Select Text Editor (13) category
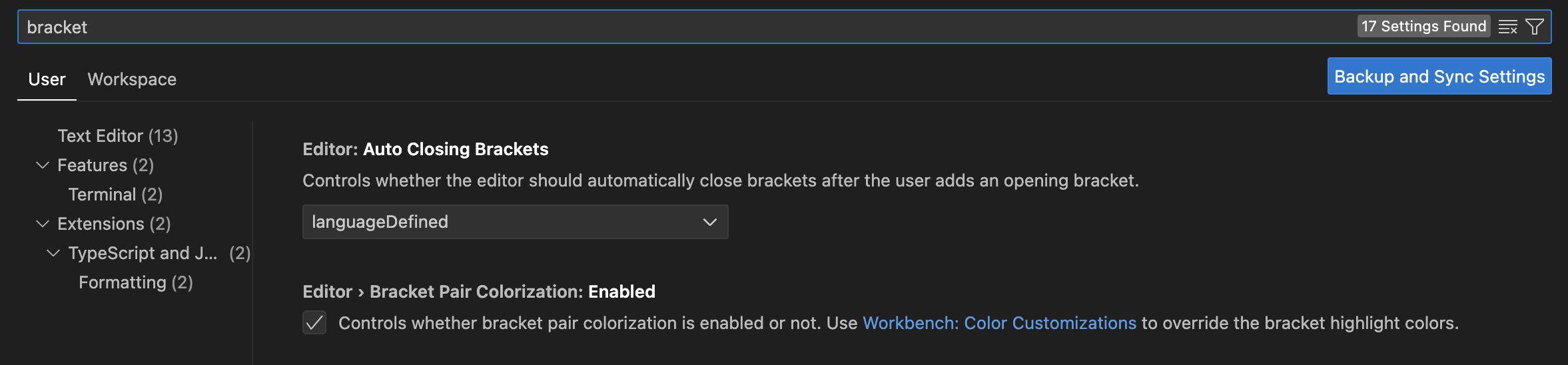Image resolution: width=1568 pixels, height=365 pixels. 118,136
